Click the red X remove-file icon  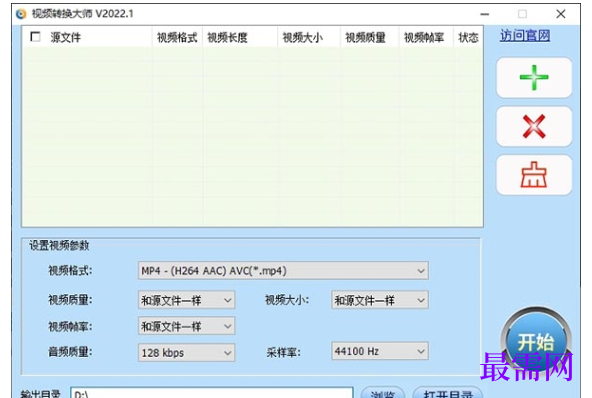pos(534,126)
